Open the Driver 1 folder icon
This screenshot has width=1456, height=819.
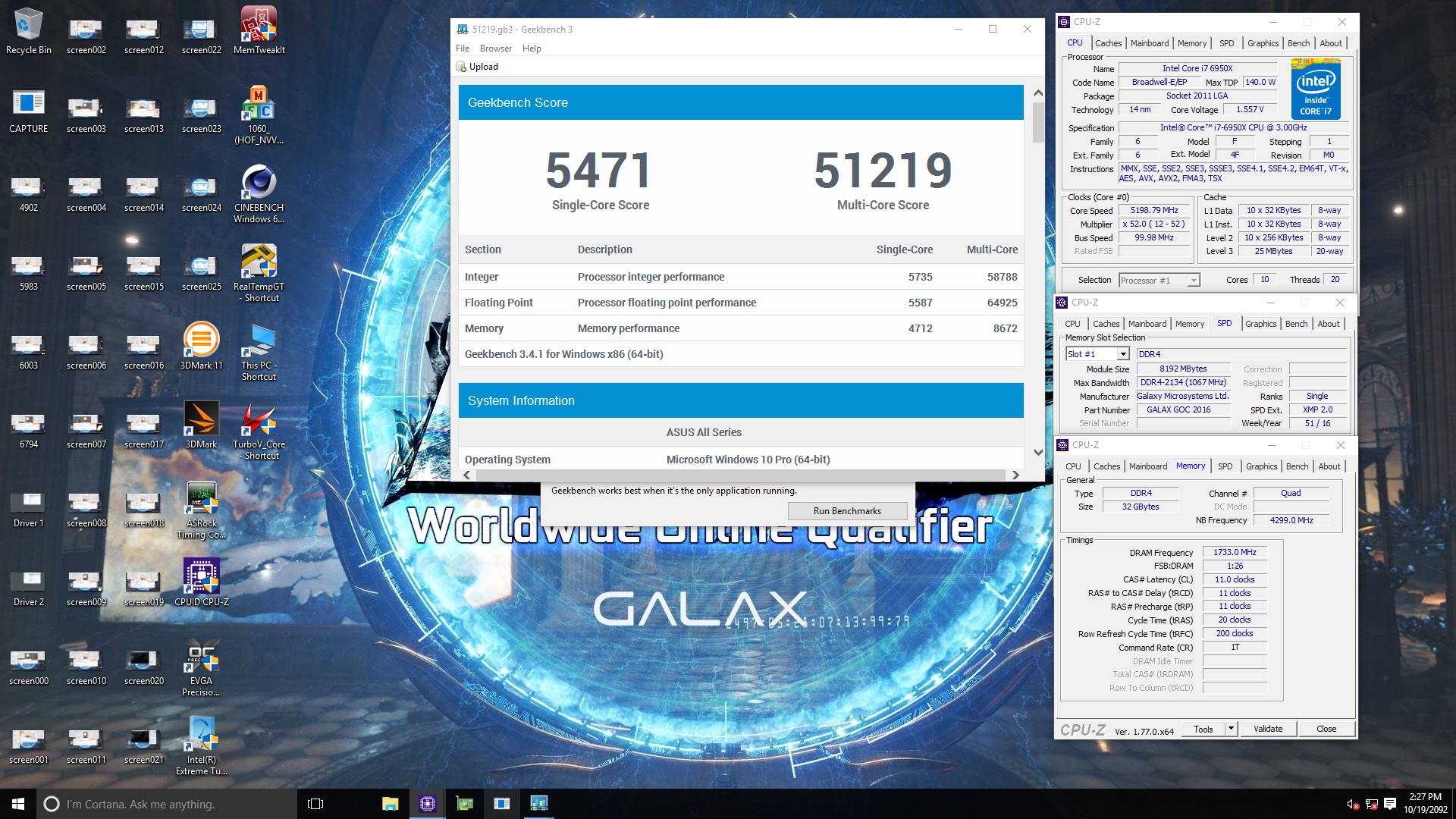tap(28, 510)
